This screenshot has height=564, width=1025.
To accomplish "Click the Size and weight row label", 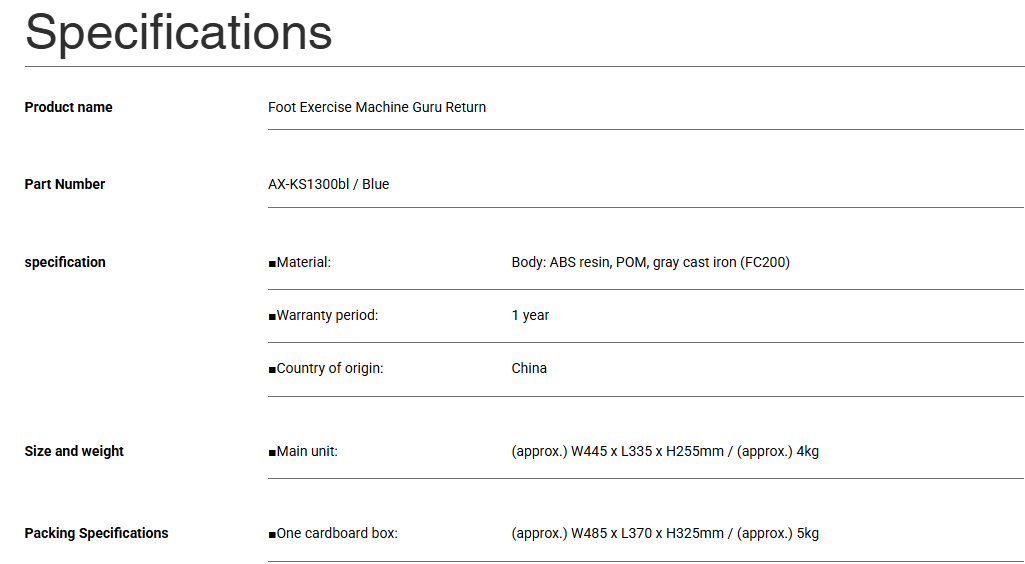I will (74, 451).
